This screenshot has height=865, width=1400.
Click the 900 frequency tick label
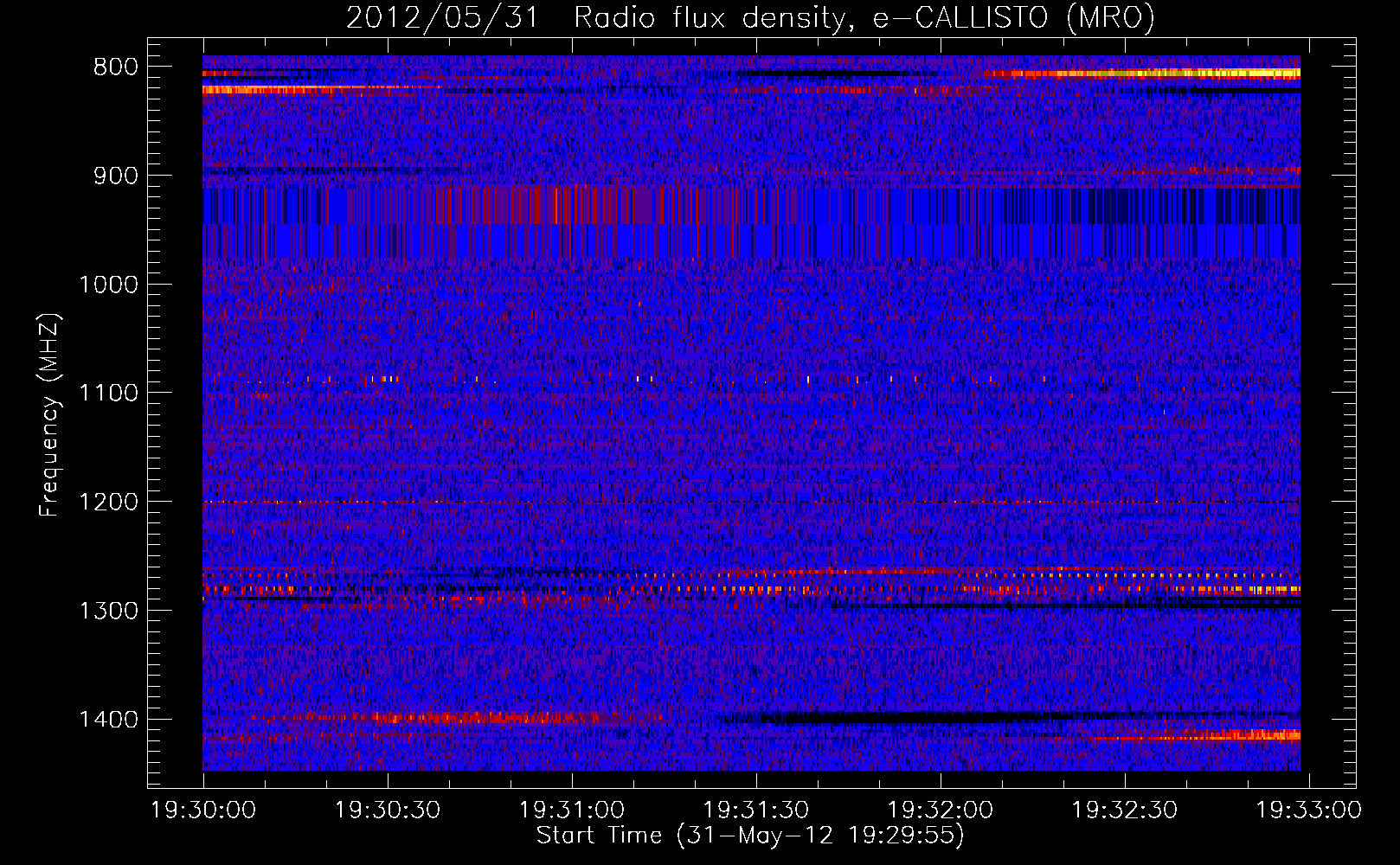[x=116, y=176]
